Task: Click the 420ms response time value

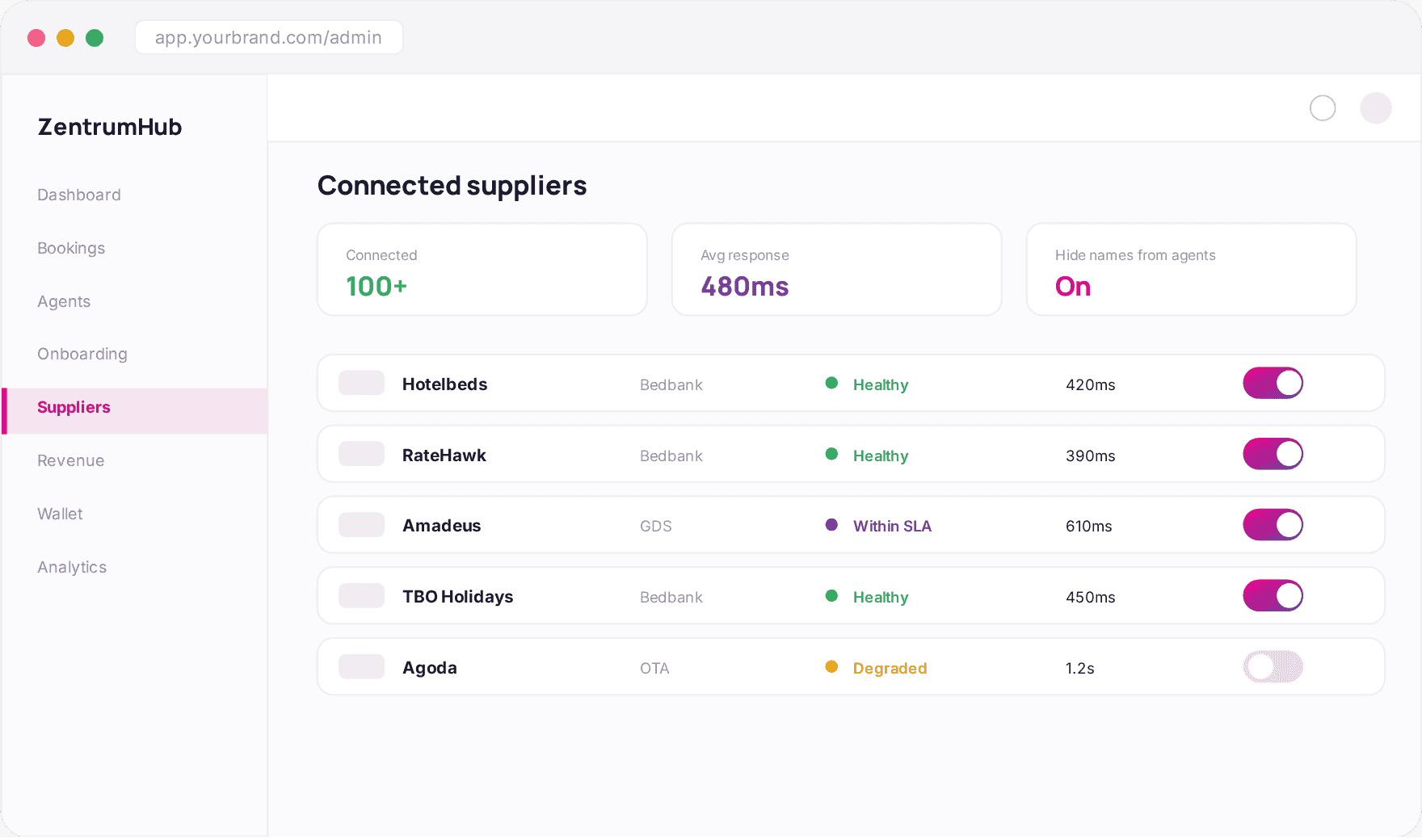Action: tap(1091, 384)
